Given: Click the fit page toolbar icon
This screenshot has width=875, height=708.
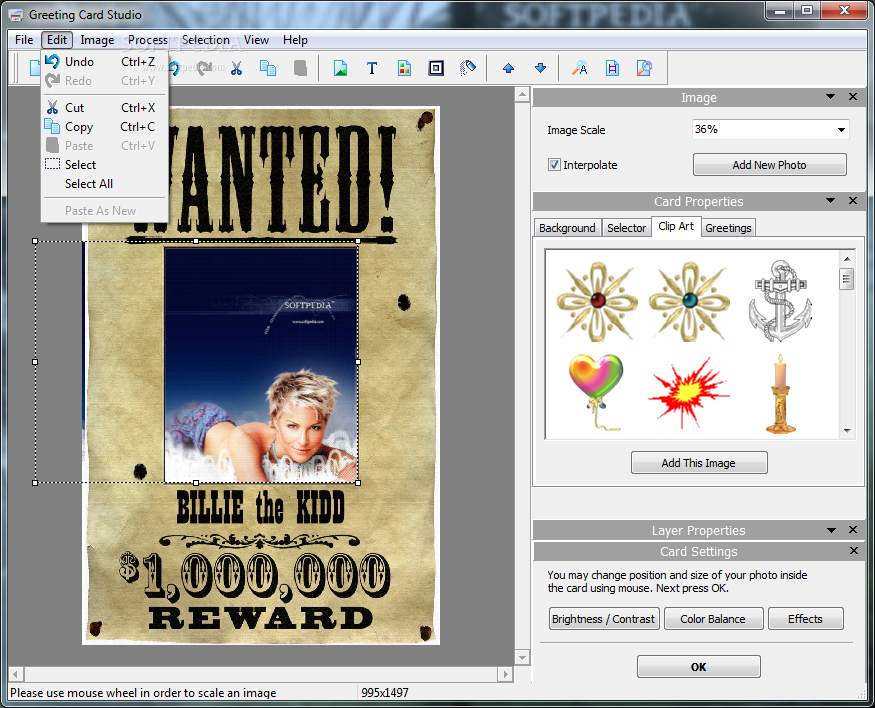Looking at the screenshot, I should (612, 69).
